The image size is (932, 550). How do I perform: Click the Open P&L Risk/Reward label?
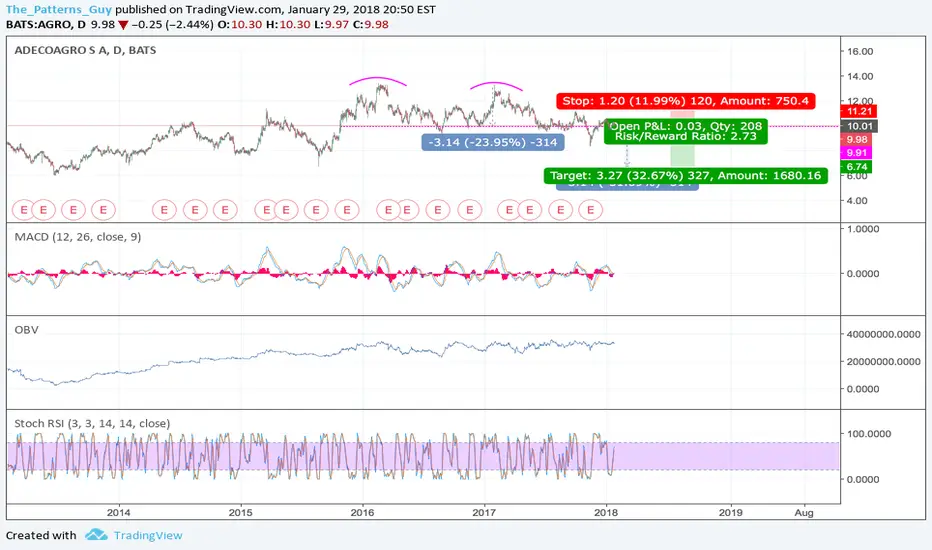pyautogui.click(x=685, y=131)
